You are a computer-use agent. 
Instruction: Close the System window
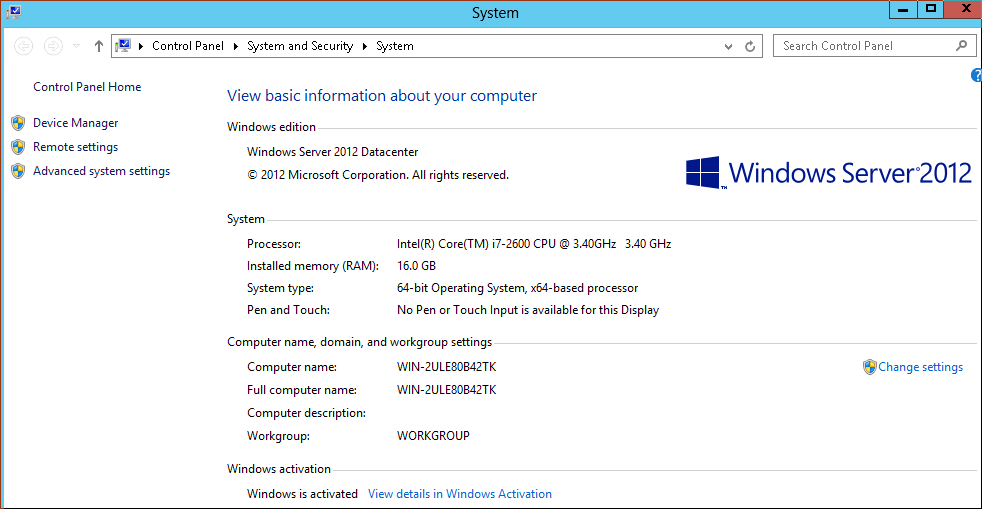point(964,9)
